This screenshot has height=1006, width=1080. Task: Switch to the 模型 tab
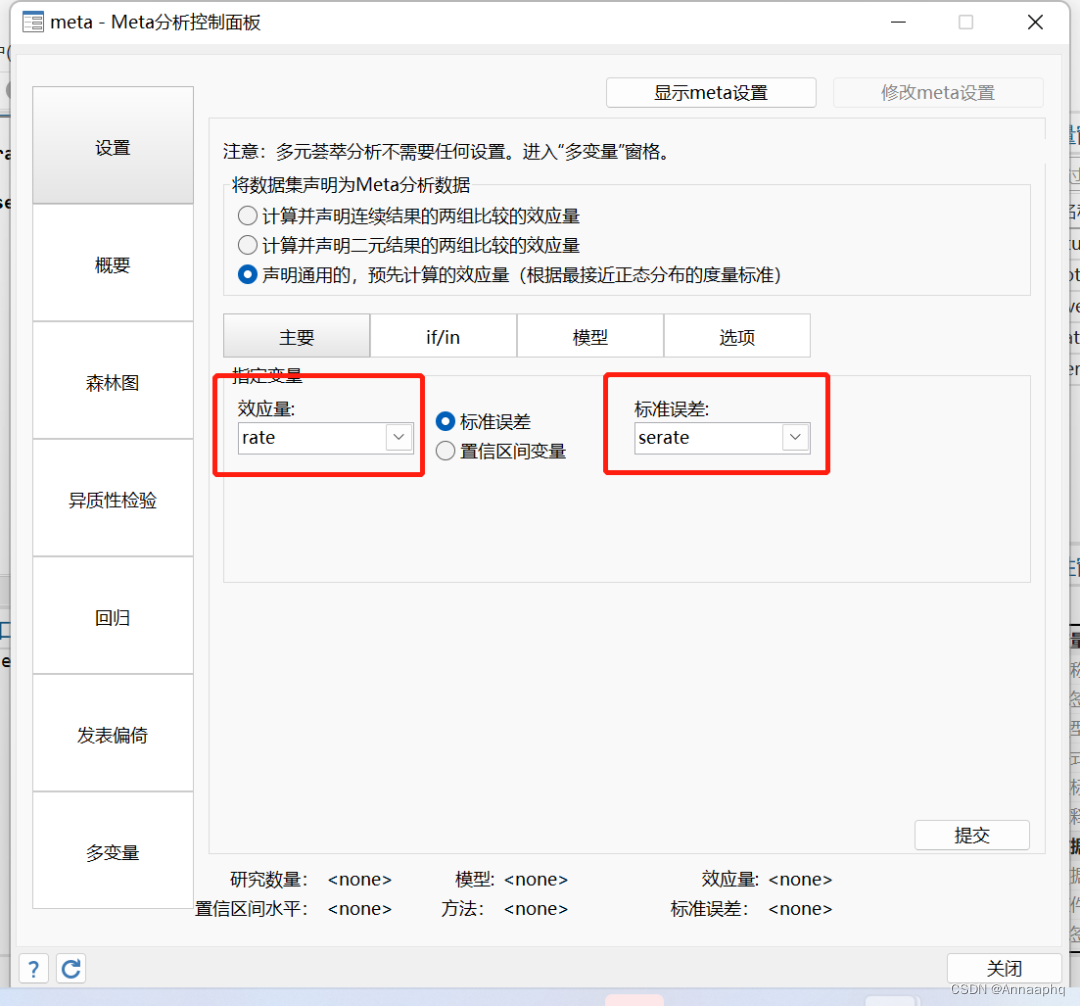[x=590, y=335]
